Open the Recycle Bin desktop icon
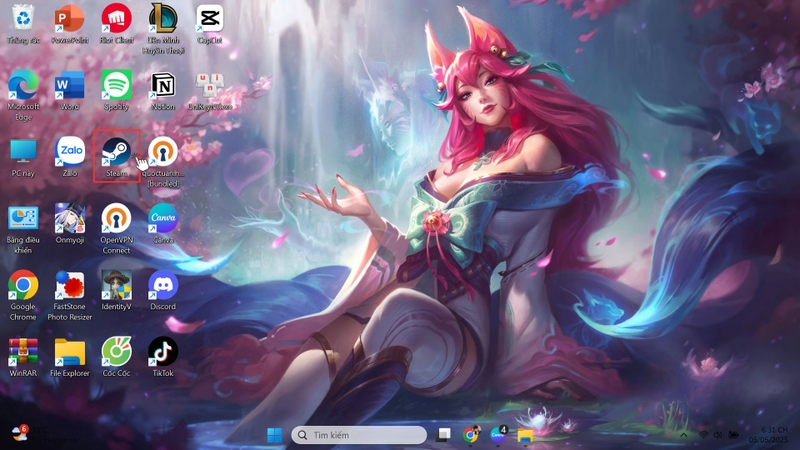Viewport: 800px width, 450px height. (23, 24)
